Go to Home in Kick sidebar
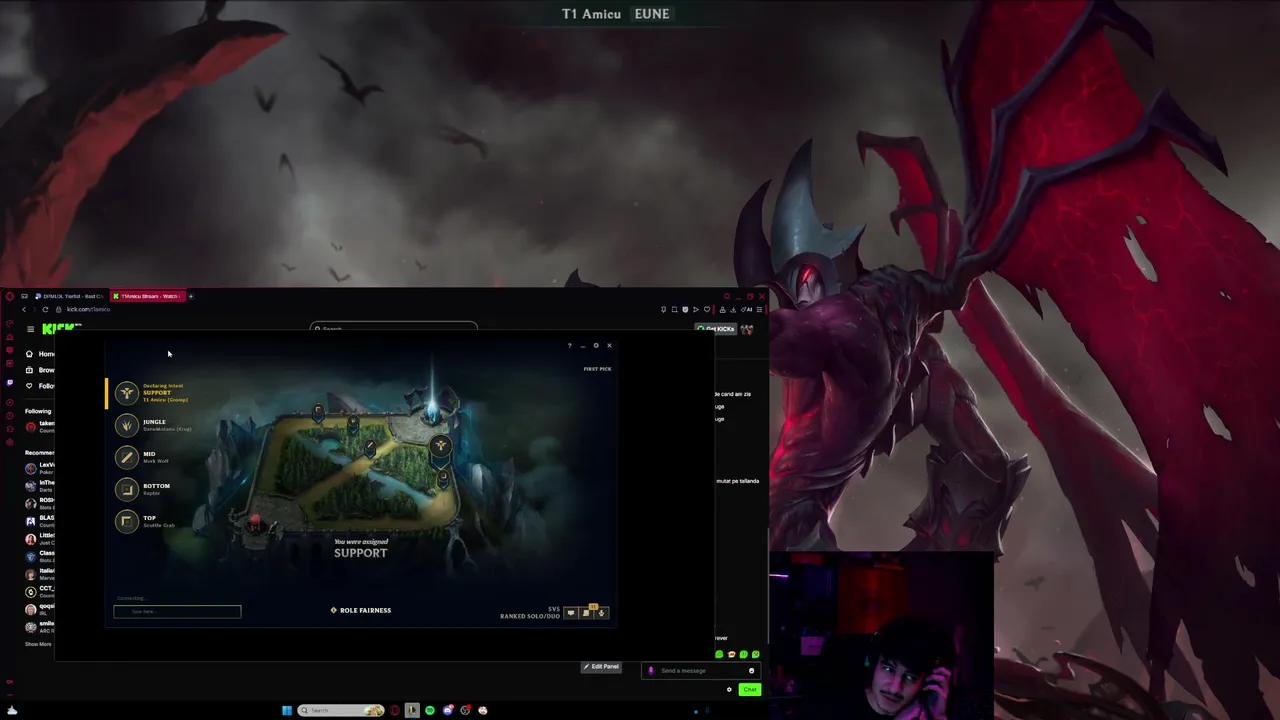Viewport: 1280px width, 720px height. (x=41, y=354)
